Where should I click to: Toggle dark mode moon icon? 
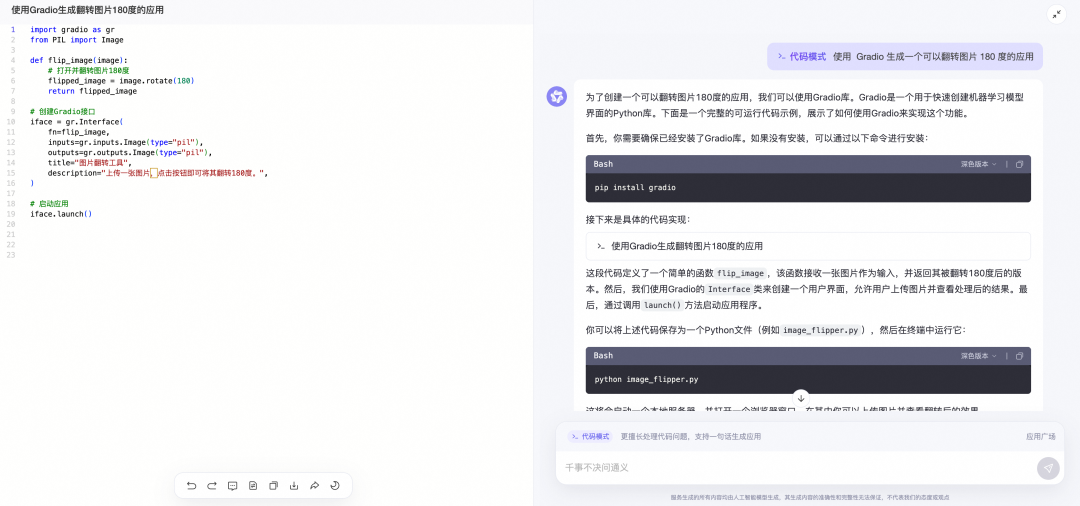coord(335,485)
